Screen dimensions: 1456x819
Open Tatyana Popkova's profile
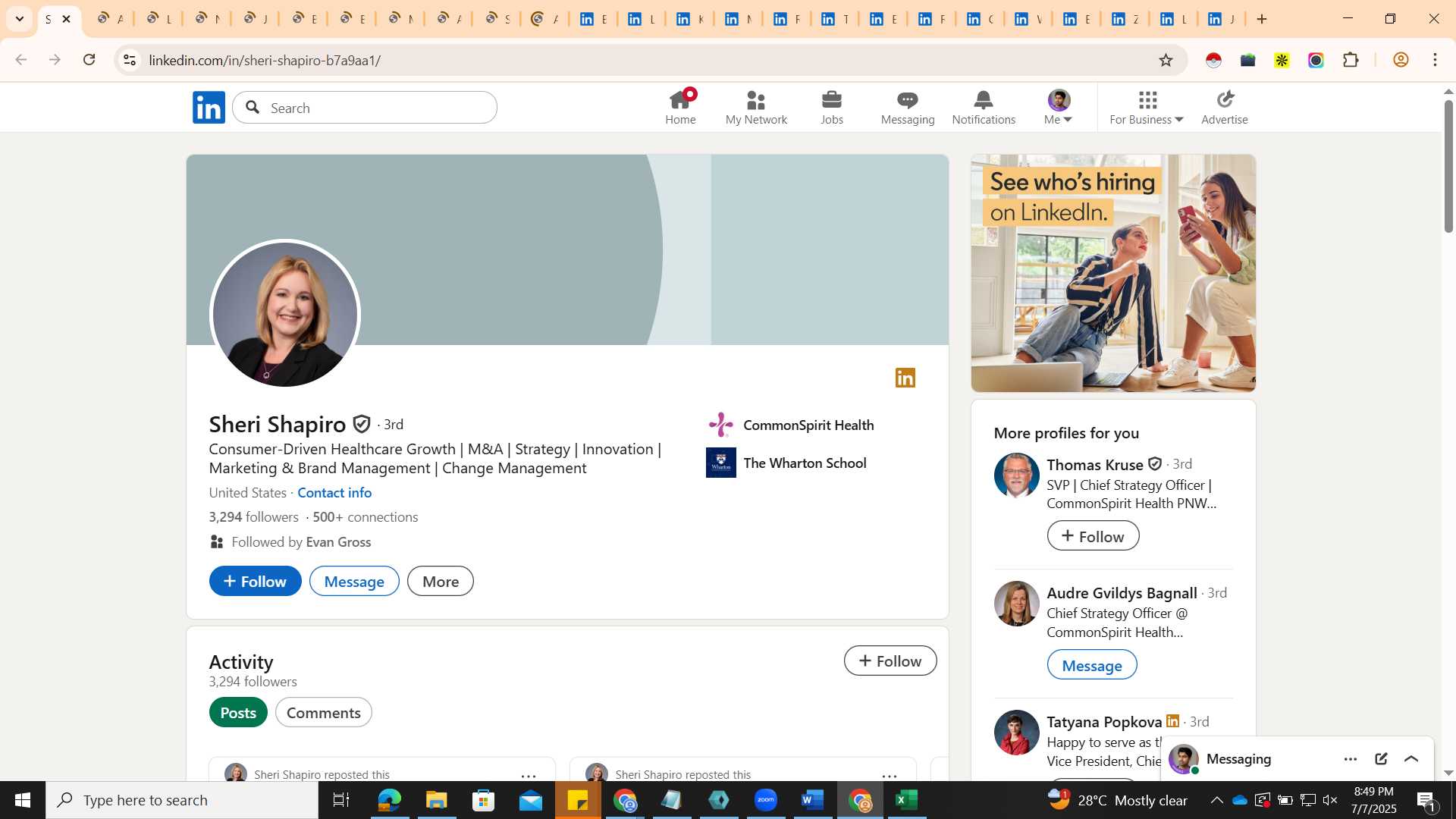pos(1104,721)
